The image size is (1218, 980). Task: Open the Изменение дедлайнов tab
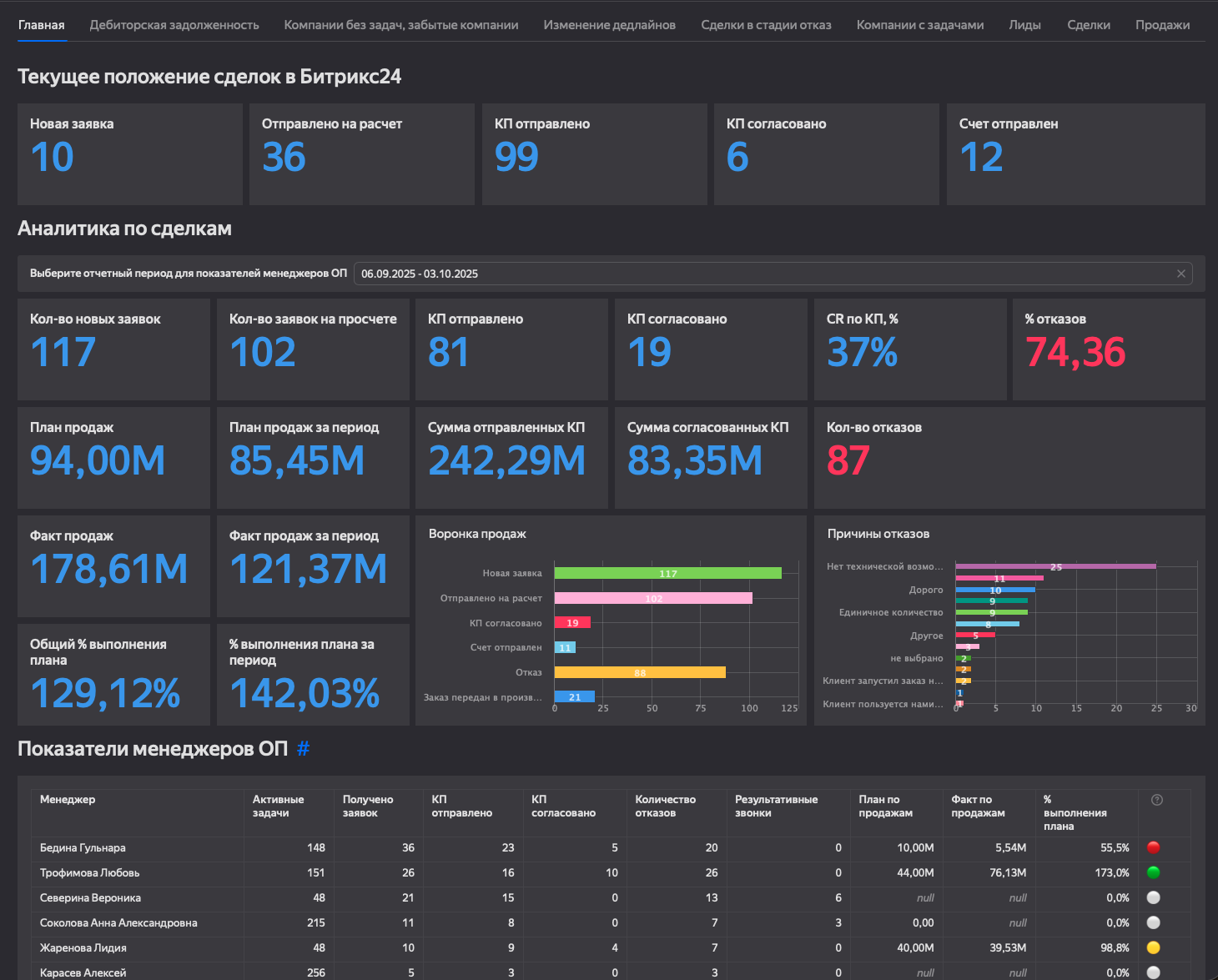[x=609, y=25]
